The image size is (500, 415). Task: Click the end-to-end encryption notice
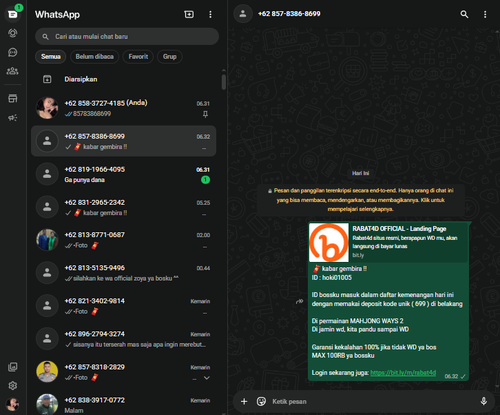[x=361, y=200]
